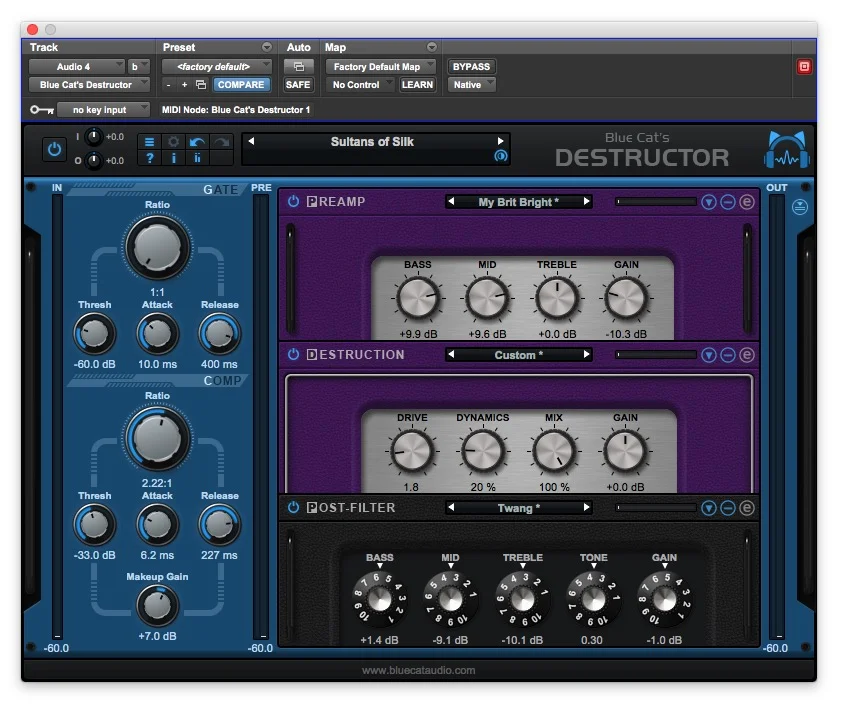Click the Destruction 'e' edit icon

click(746, 355)
